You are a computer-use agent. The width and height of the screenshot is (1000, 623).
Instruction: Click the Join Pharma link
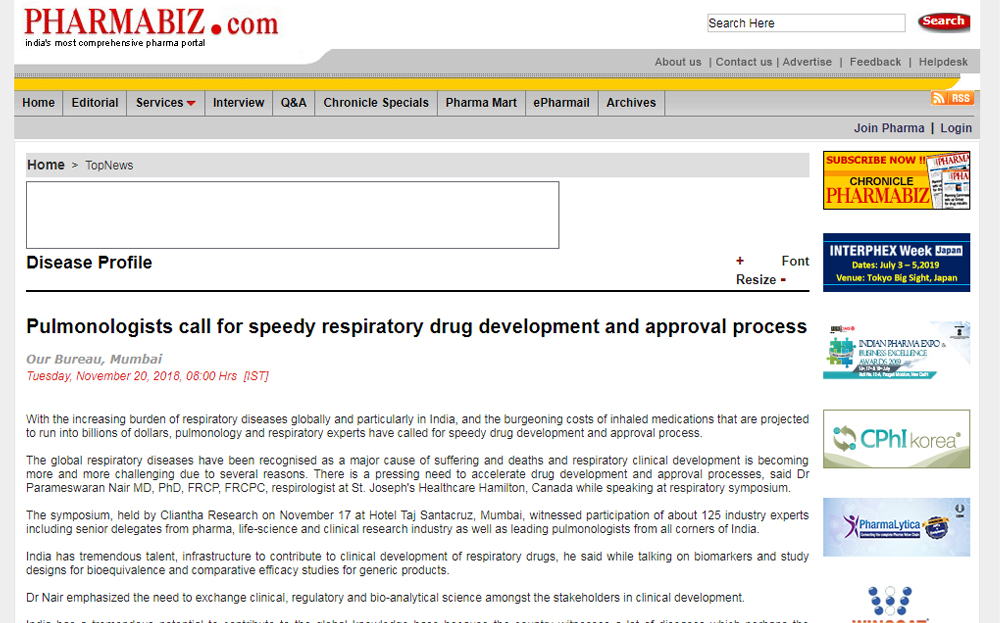pyautogui.click(x=889, y=128)
